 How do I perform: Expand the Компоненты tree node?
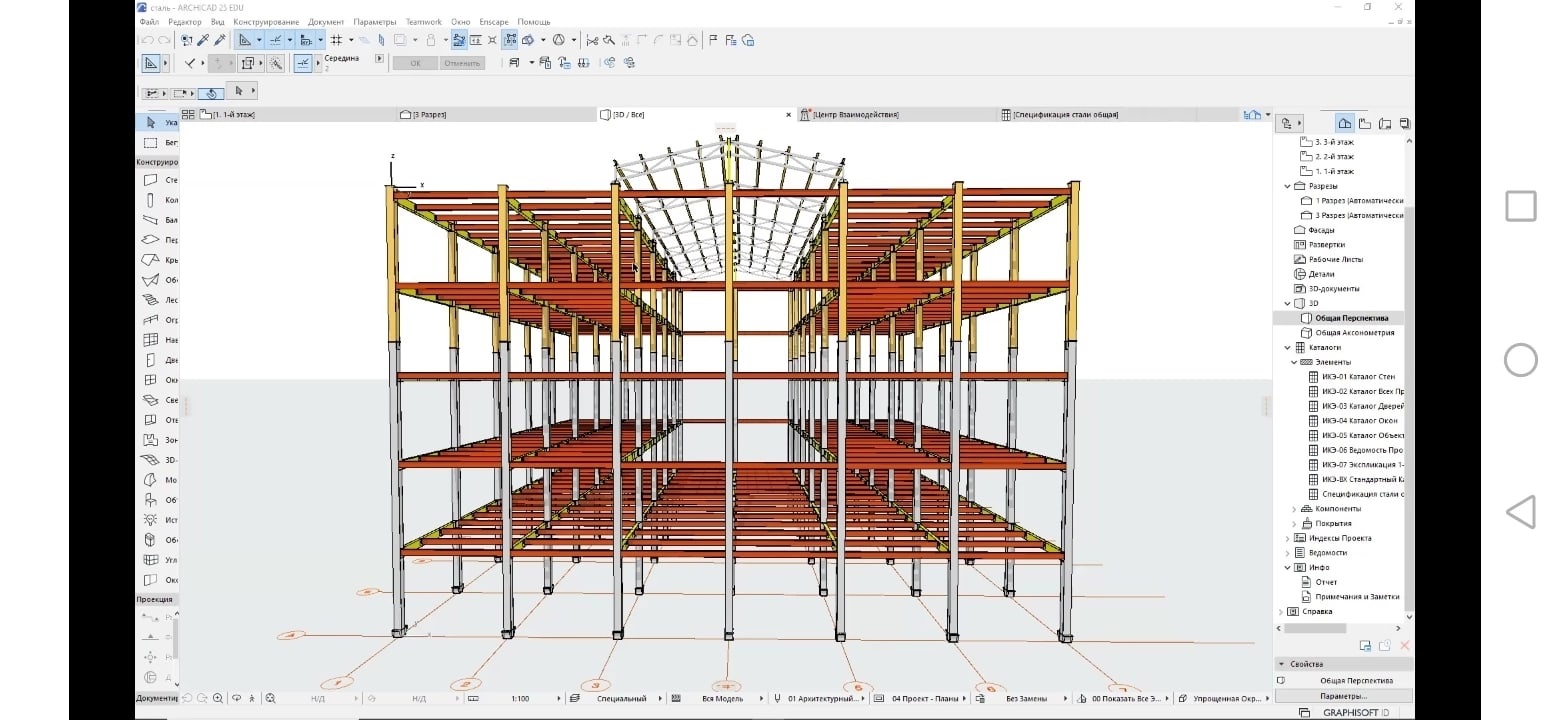tap(1294, 509)
